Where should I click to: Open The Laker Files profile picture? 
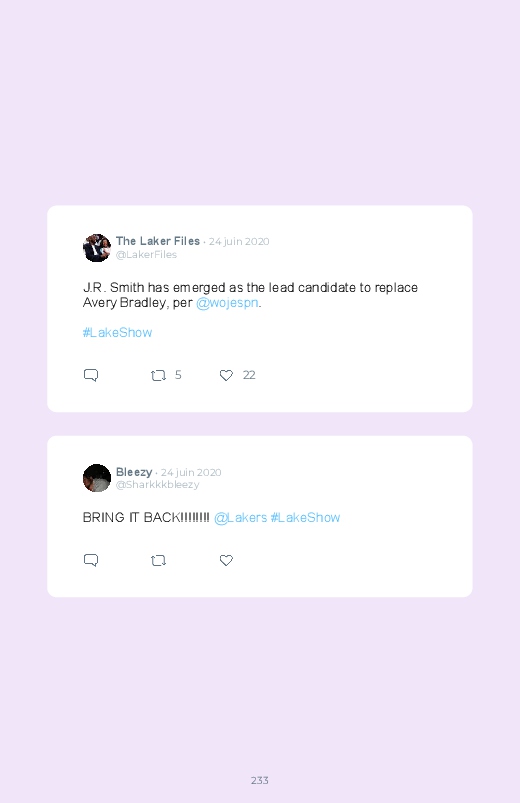(97, 248)
